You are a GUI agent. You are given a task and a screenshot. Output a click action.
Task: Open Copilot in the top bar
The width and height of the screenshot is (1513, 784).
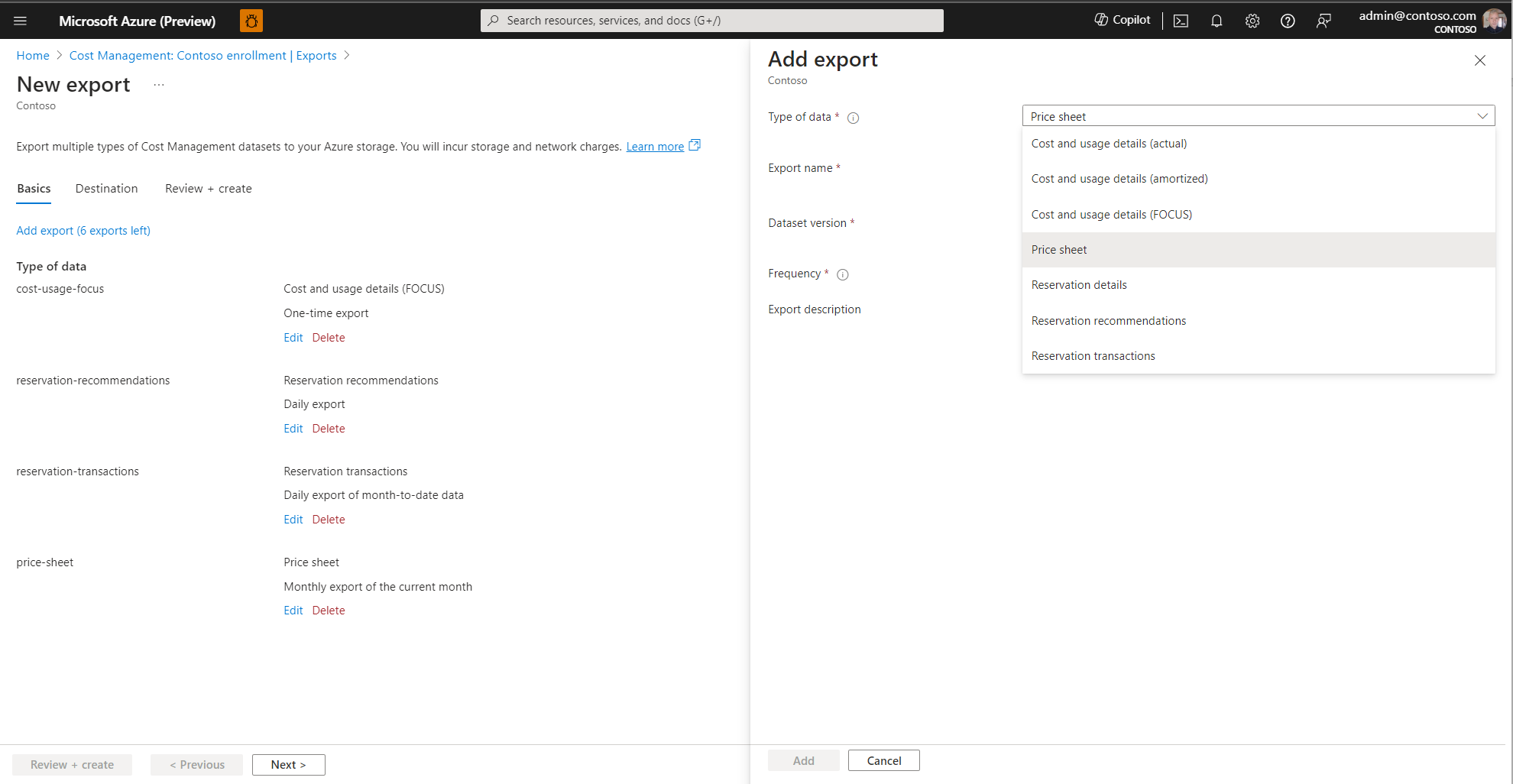coord(1122,21)
